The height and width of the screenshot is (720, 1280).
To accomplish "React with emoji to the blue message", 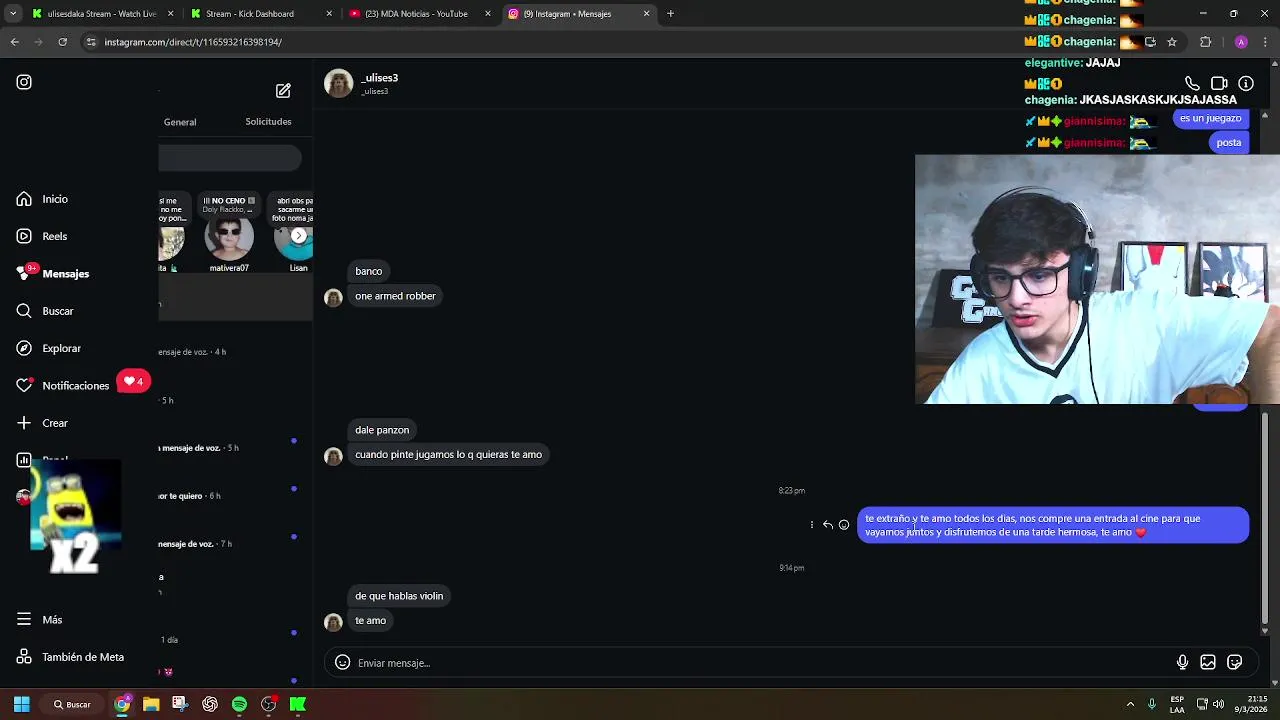I will point(844,525).
